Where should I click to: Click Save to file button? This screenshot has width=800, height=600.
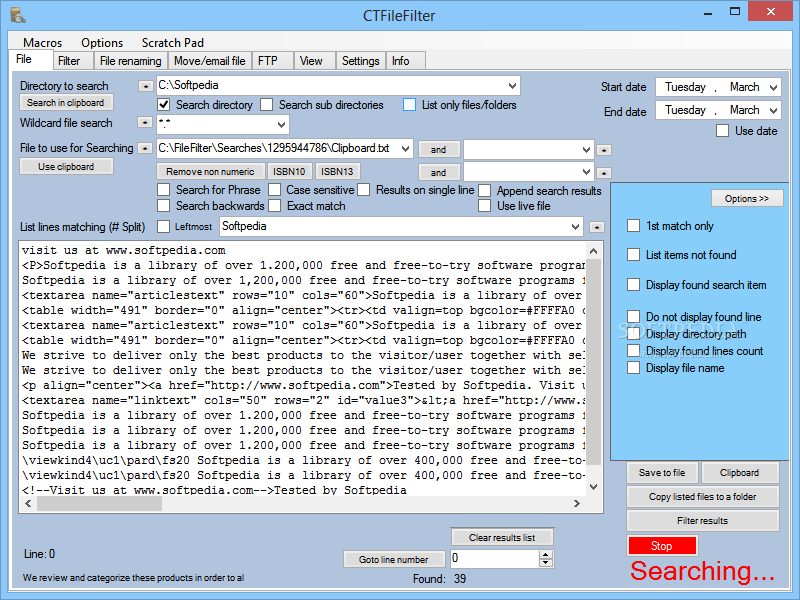662,472
